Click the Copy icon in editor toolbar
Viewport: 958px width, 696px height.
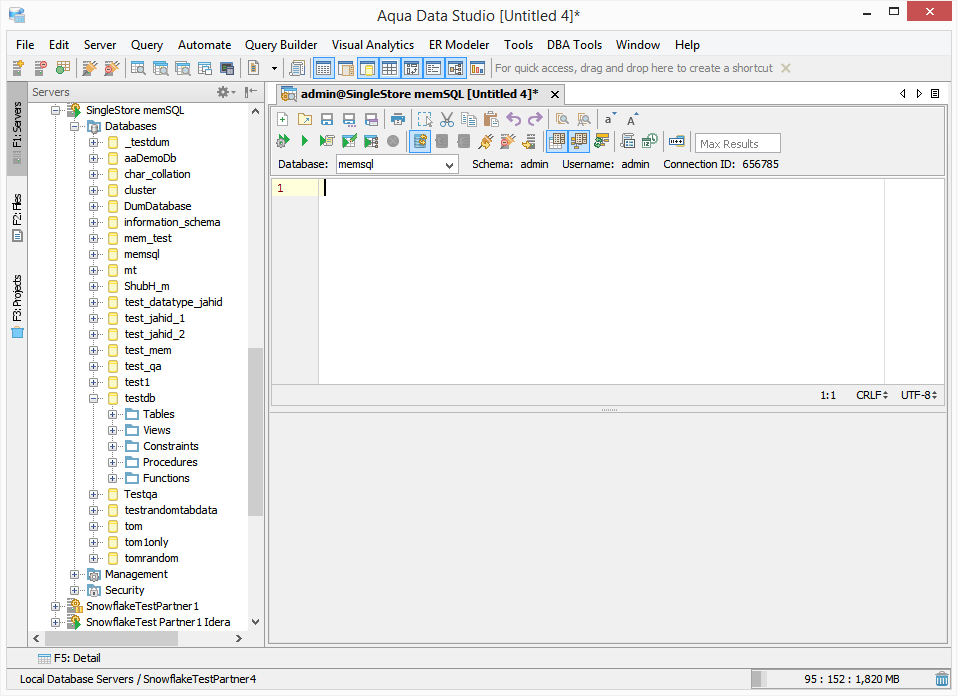[x=469, y=119]
